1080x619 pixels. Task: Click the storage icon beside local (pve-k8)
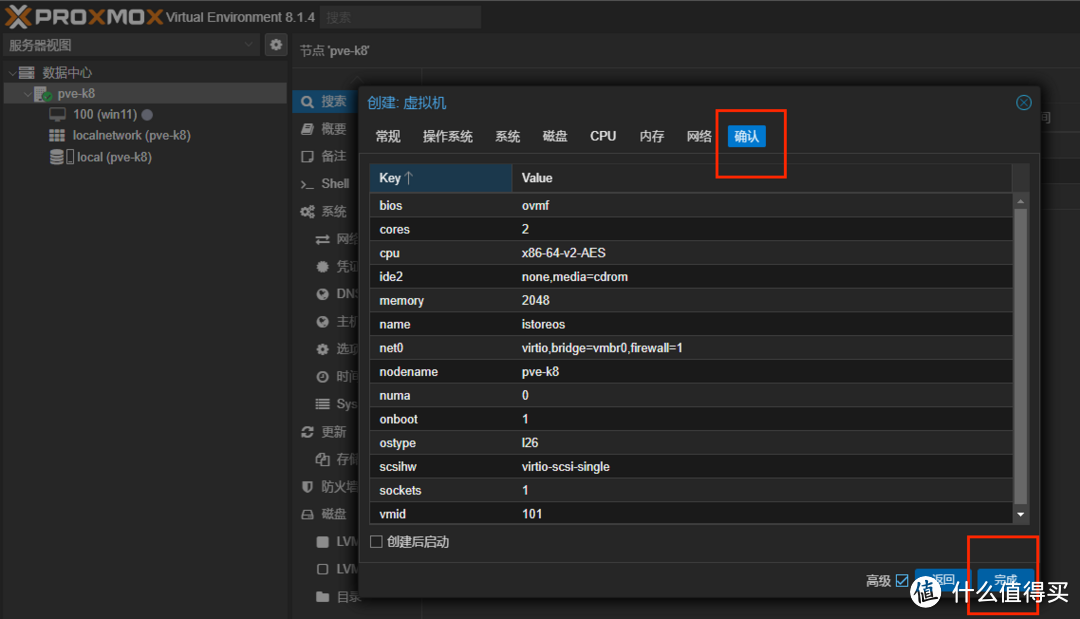[61, 157]
